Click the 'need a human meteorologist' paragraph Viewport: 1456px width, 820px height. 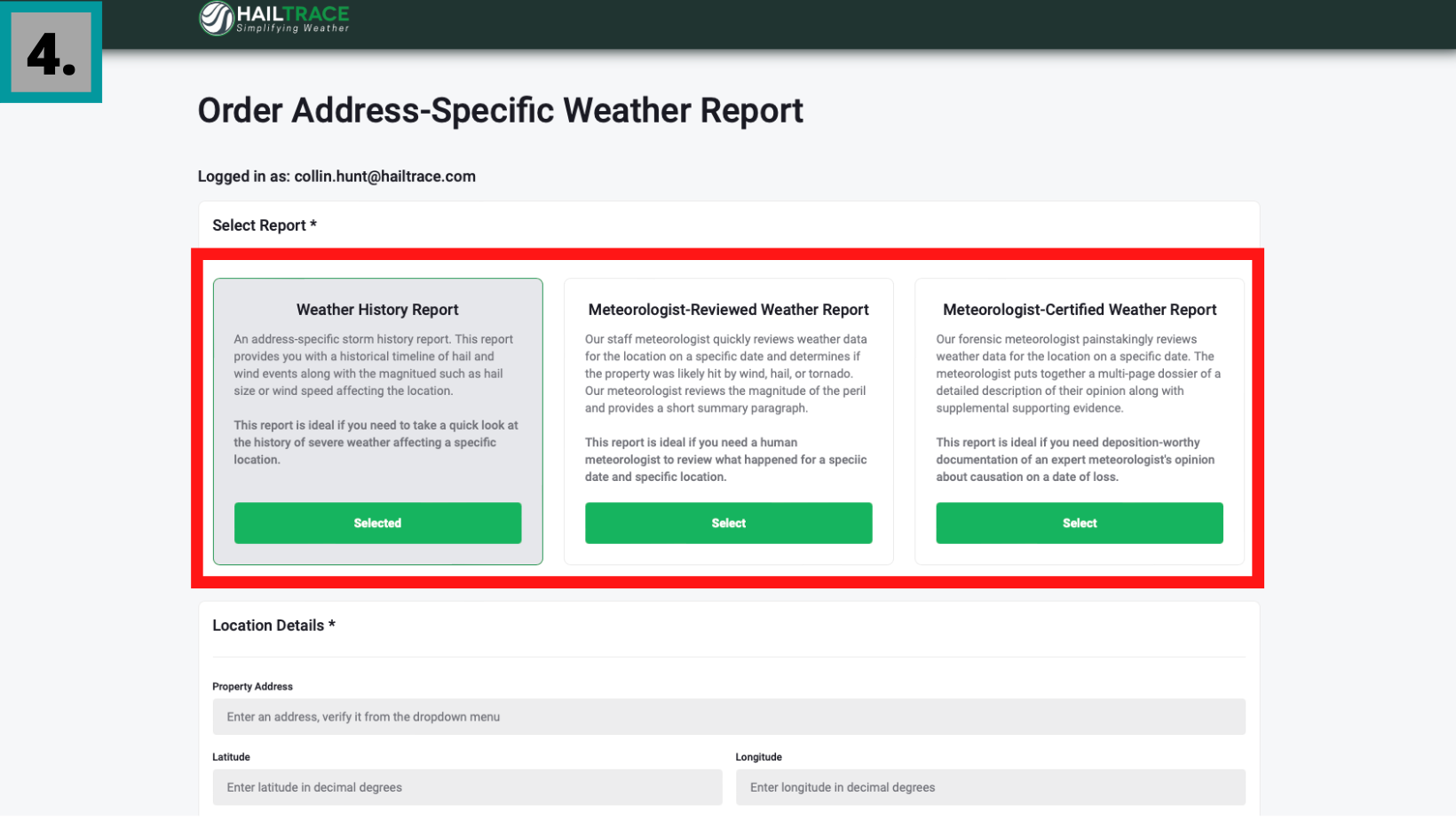point(725,460)
